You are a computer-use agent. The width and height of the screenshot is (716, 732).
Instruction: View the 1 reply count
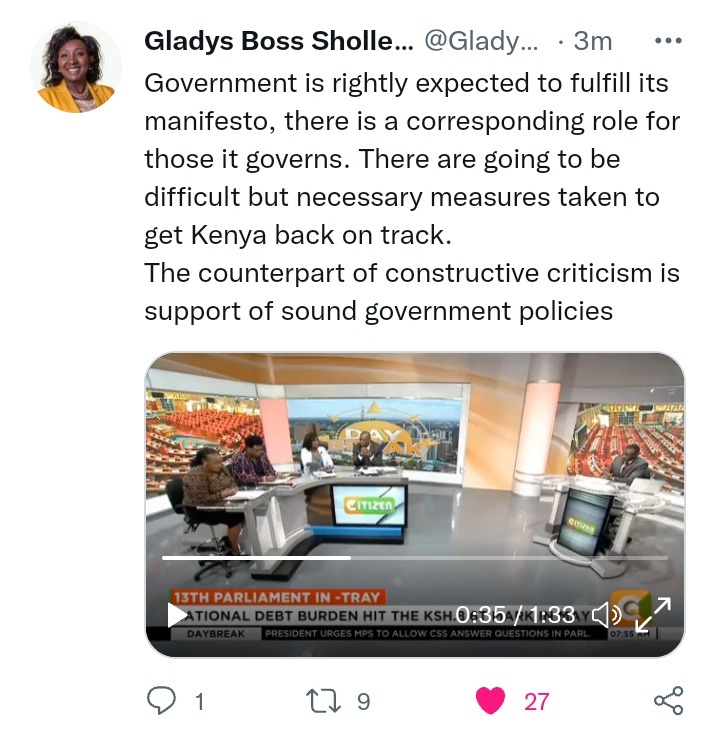point(199,701)
